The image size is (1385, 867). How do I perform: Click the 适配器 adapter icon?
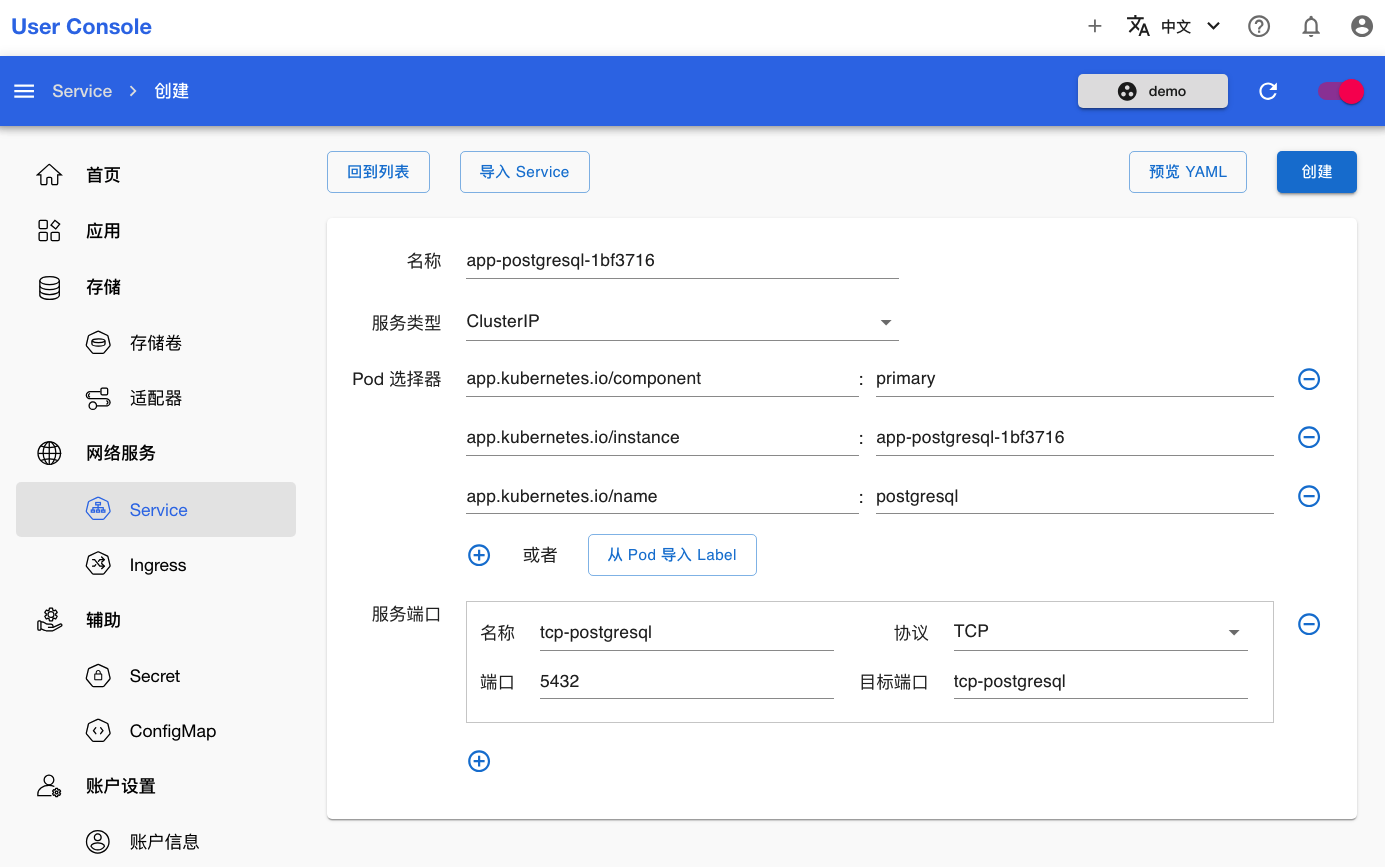(x=98, y=398)
